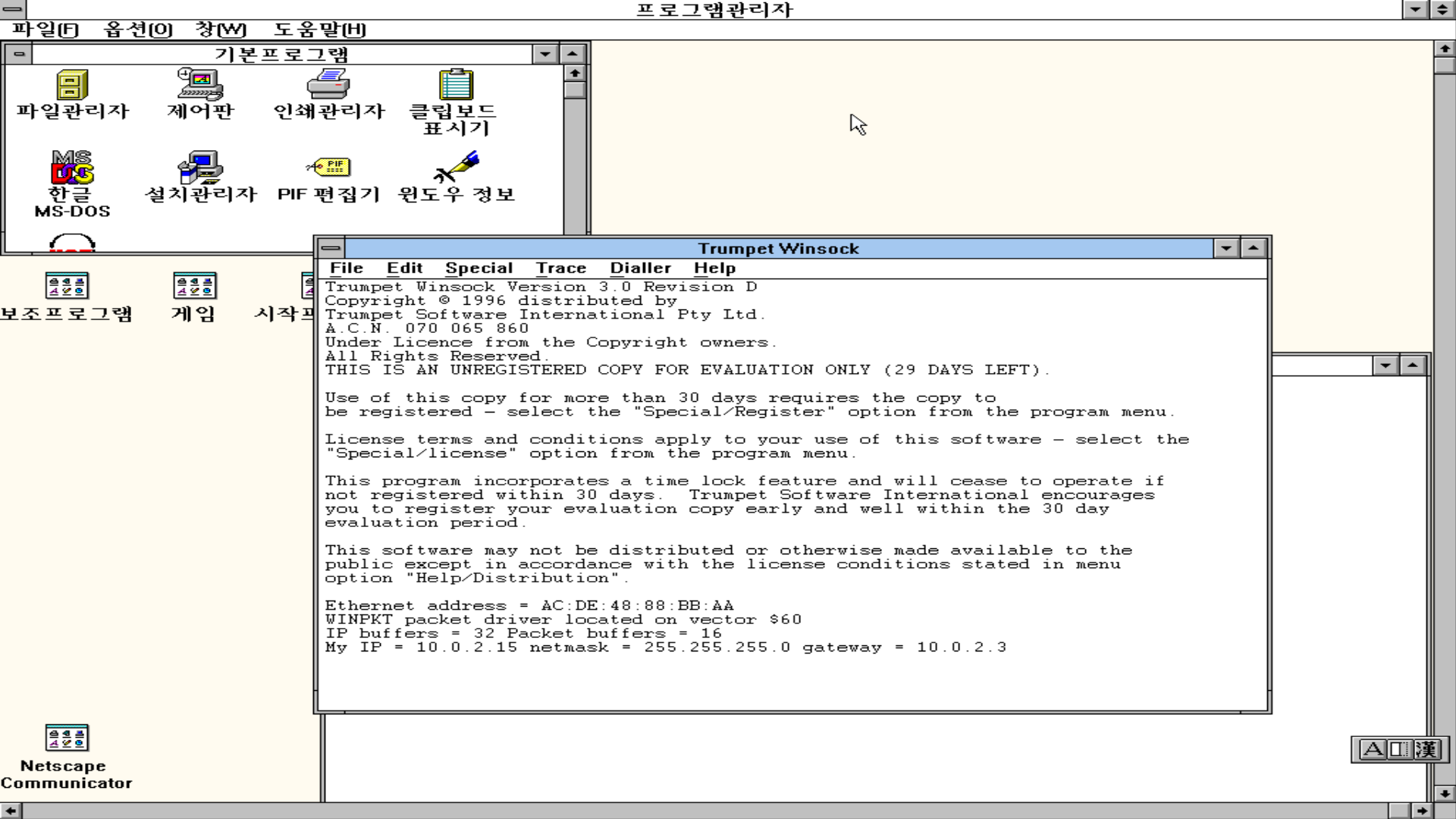Click the Trumpet Winsock title bar
The image size is (1456, 819).
coord(779,249)
